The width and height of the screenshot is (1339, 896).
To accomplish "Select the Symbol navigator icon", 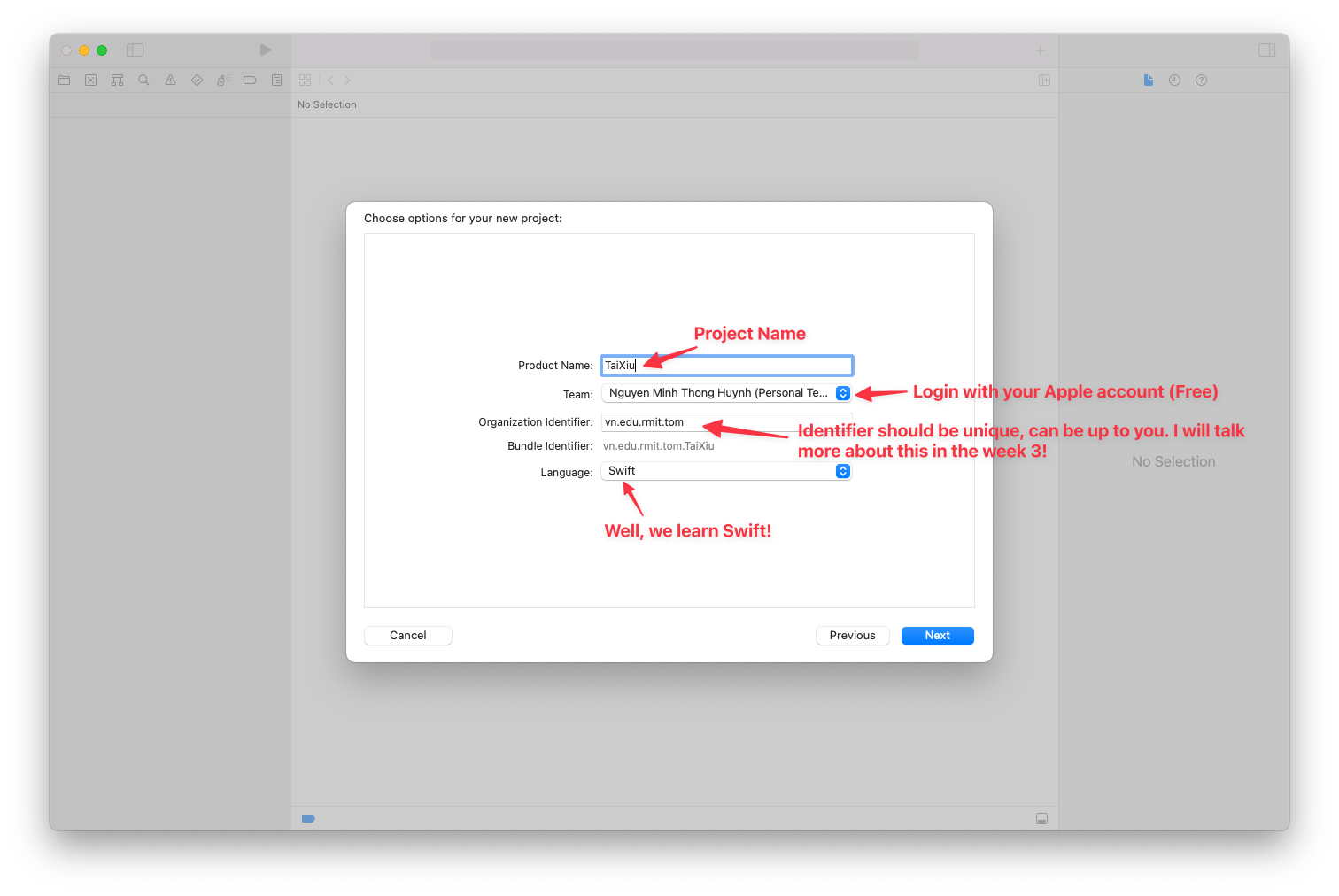I will point(117,80).
